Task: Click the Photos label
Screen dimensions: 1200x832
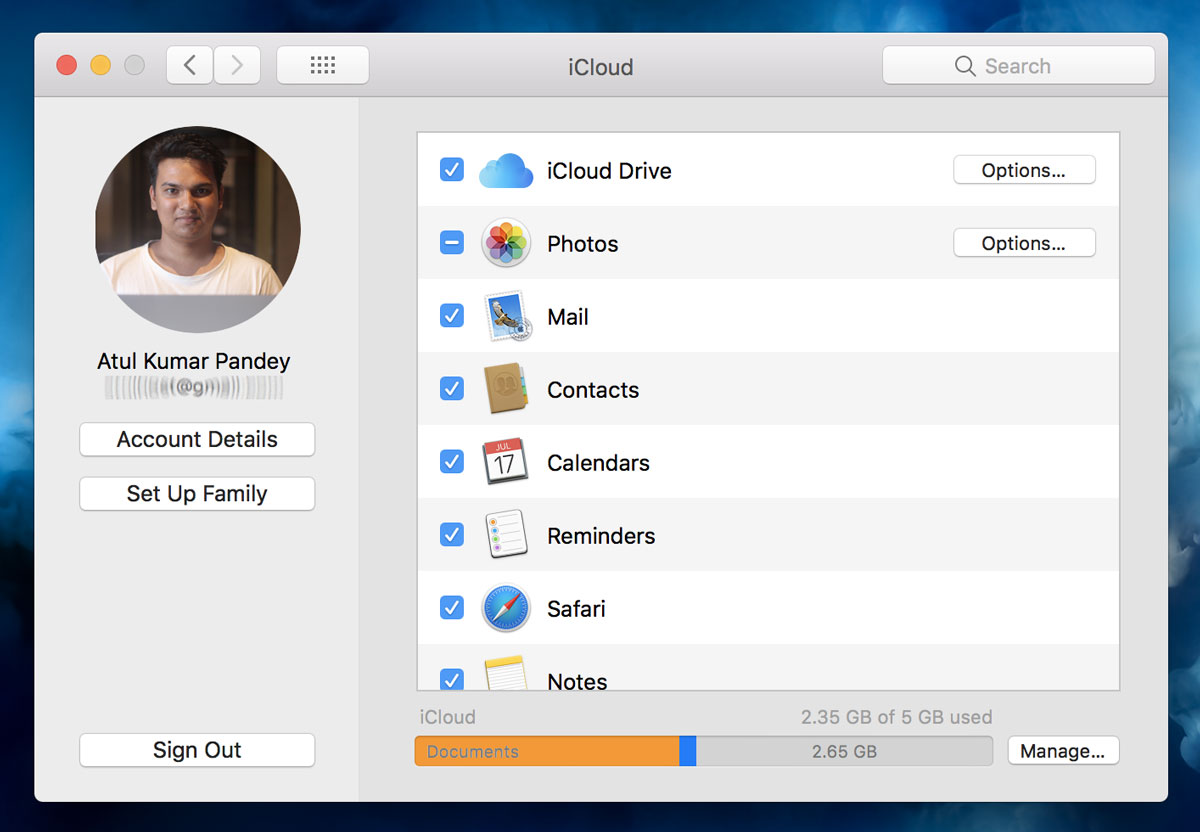Action: 583,244
